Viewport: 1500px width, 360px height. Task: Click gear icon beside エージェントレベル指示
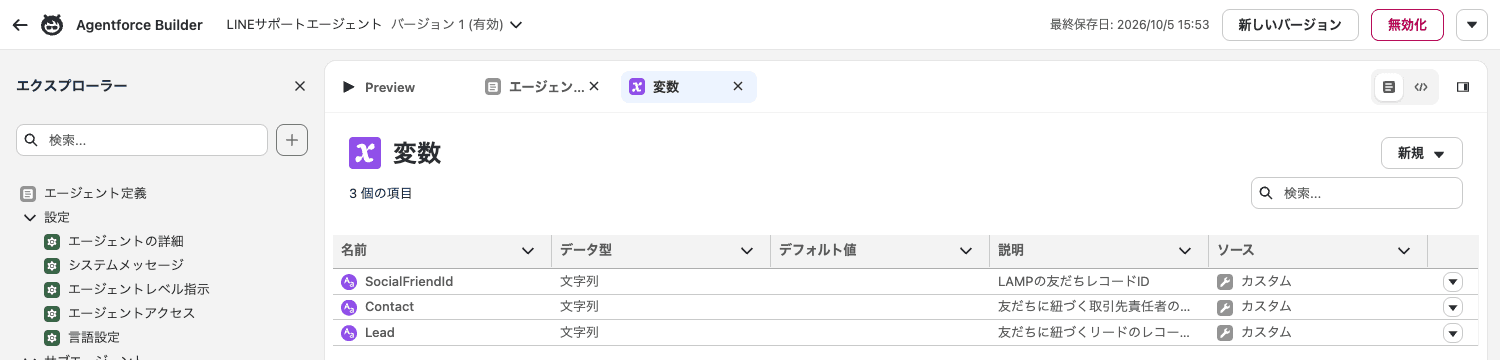click(52, 289)
